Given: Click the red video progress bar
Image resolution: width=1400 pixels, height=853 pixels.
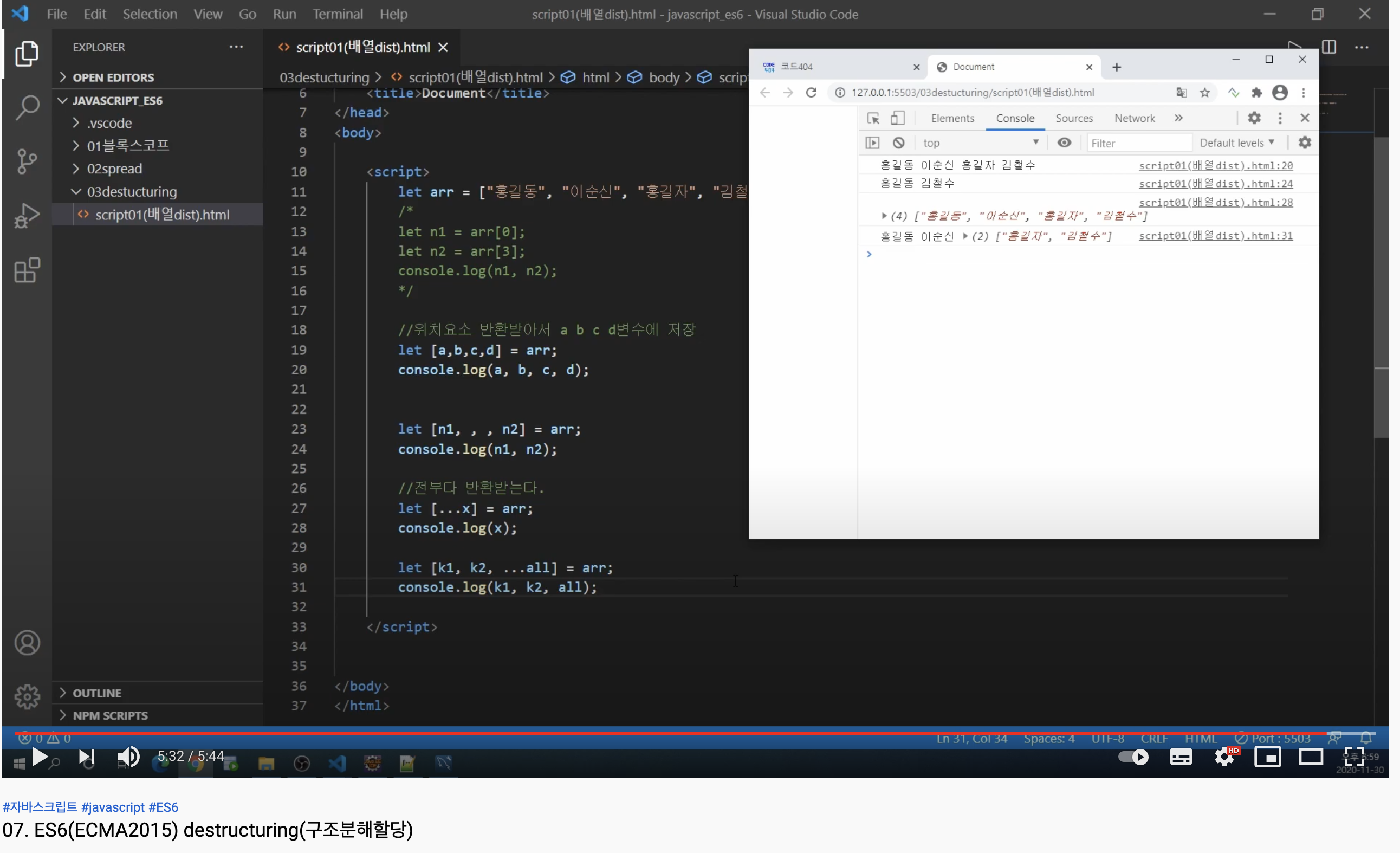Looking at the screenshot, I should [x=682, y=734].
